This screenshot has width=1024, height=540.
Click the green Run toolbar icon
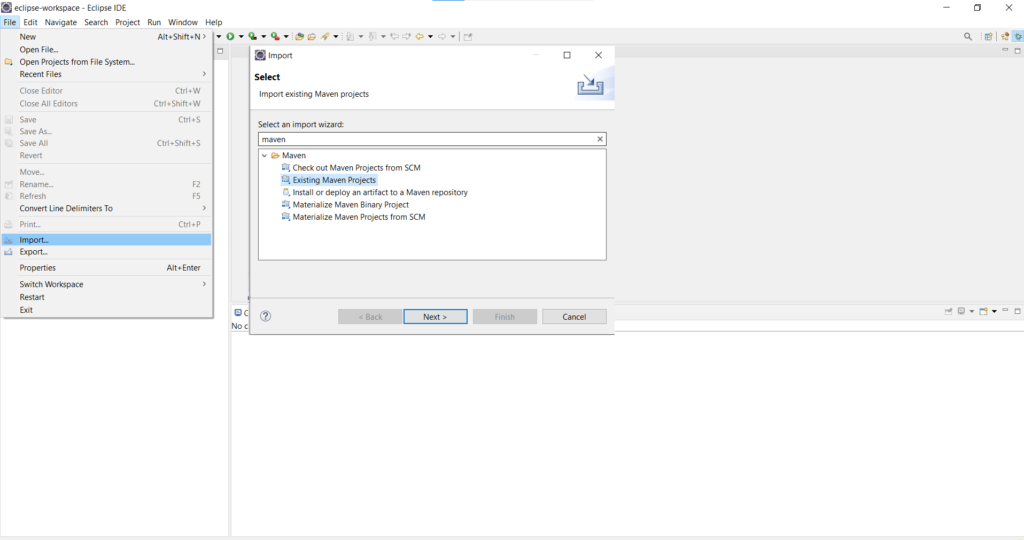pyautogui.click(x=231, y=37)
